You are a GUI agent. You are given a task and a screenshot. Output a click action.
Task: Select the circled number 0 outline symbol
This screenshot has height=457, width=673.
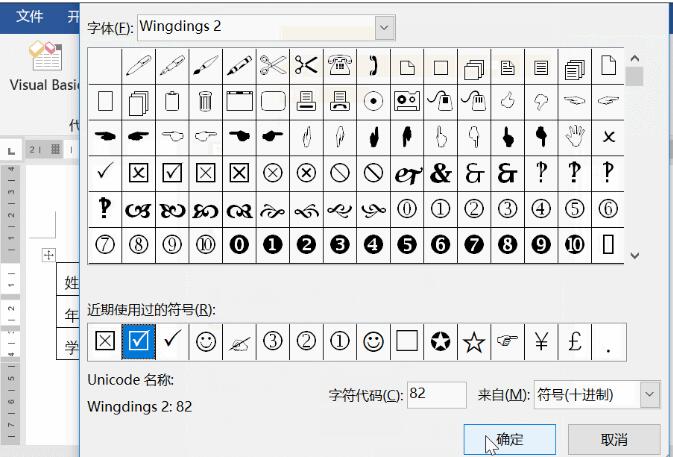click(x=407, y=209)
